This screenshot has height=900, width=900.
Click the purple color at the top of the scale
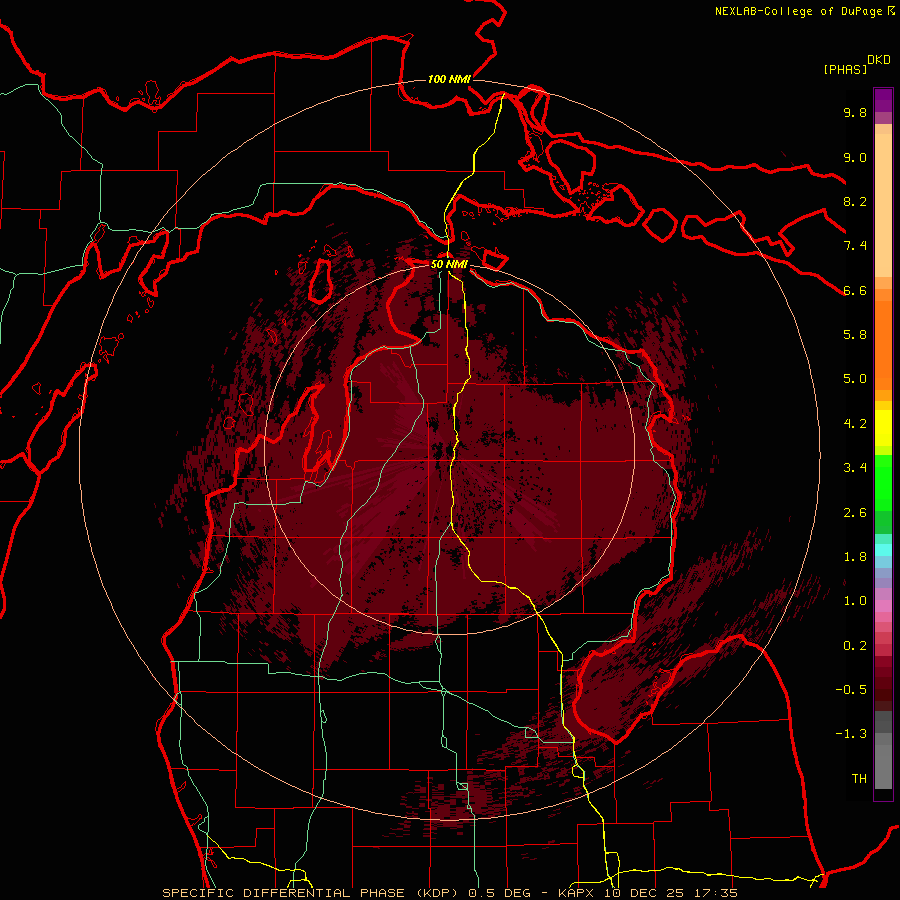coord(883,100)
